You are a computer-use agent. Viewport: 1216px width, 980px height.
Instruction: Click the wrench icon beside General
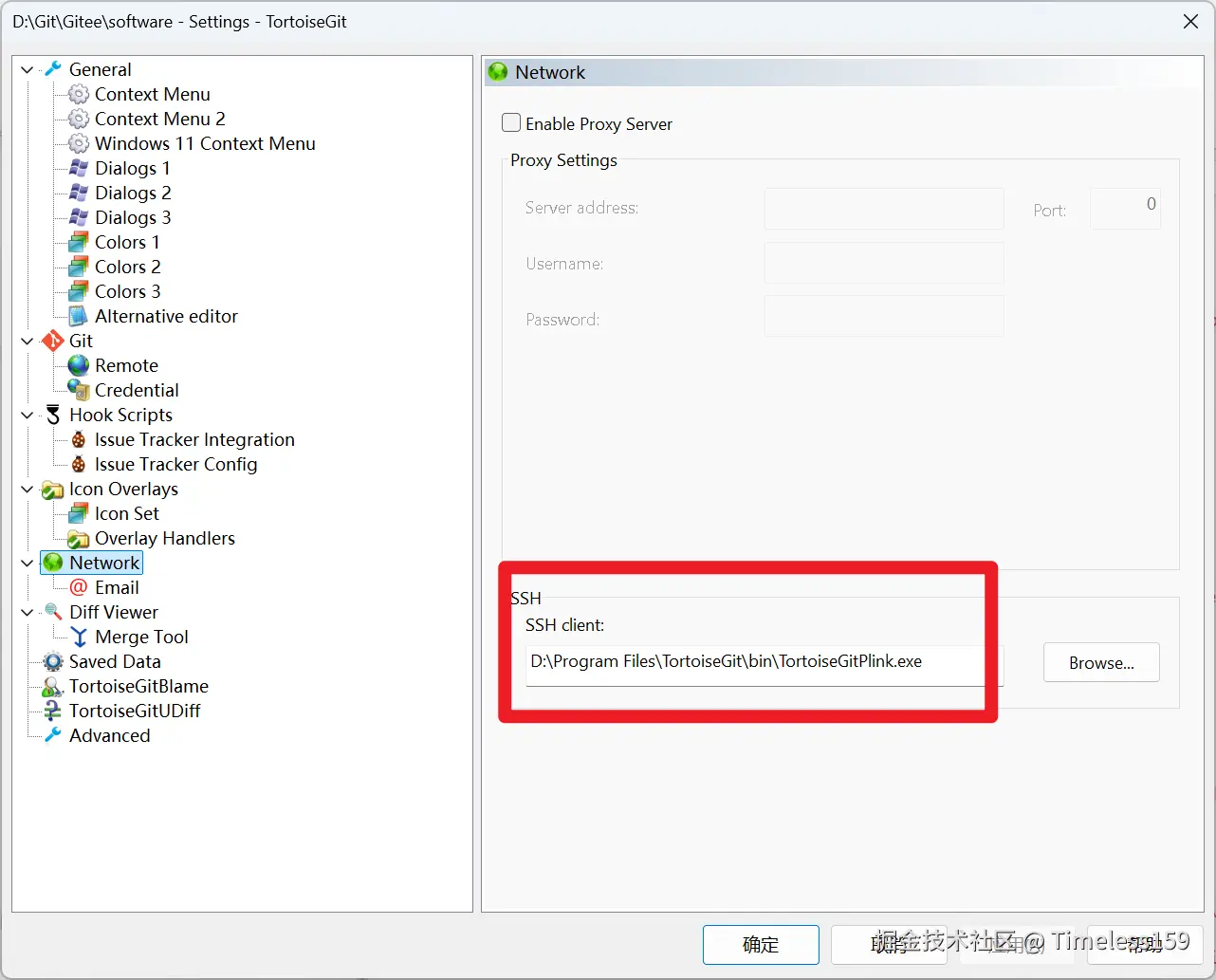coord(53,69)
